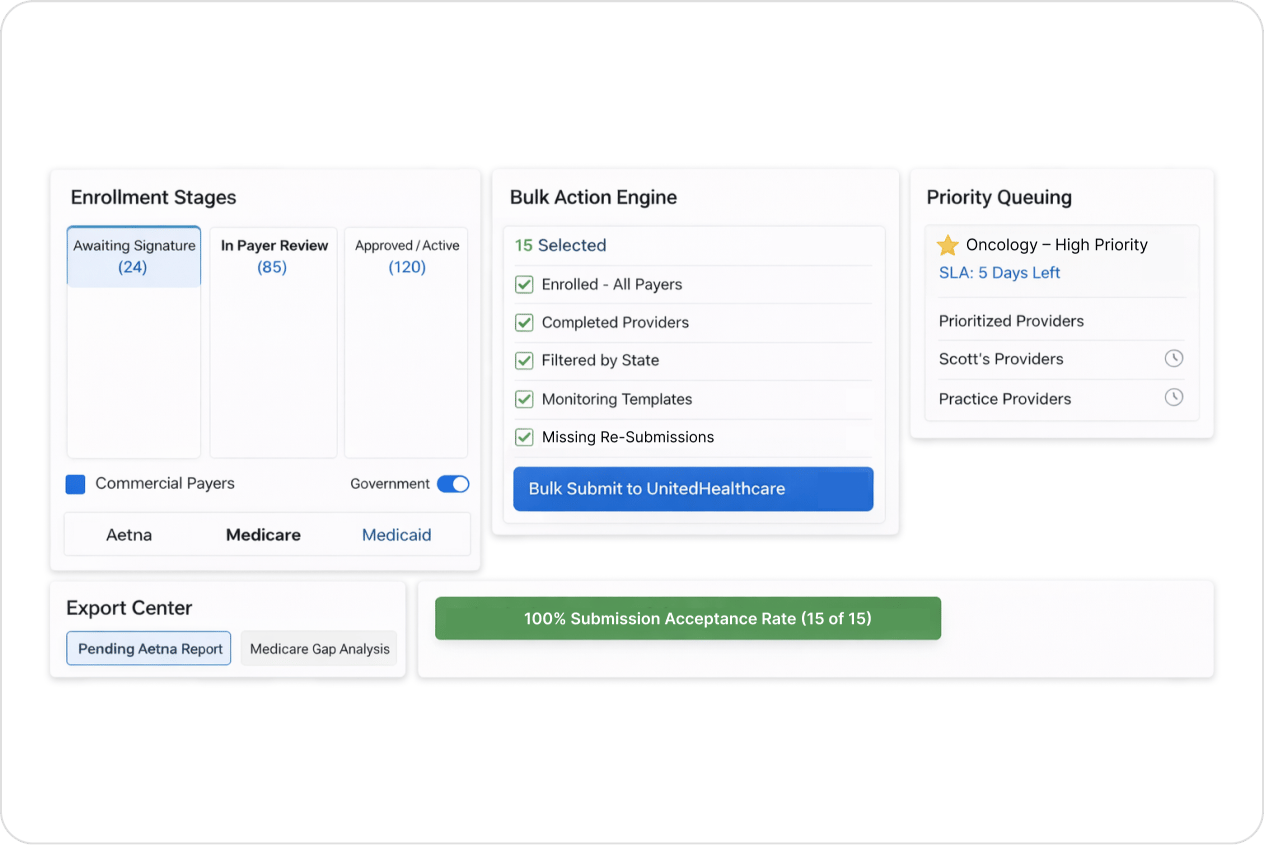Click the clock icon beside Practice Providers
Viewport: 1264px width, 845px height.
[x=1173, y=397]
